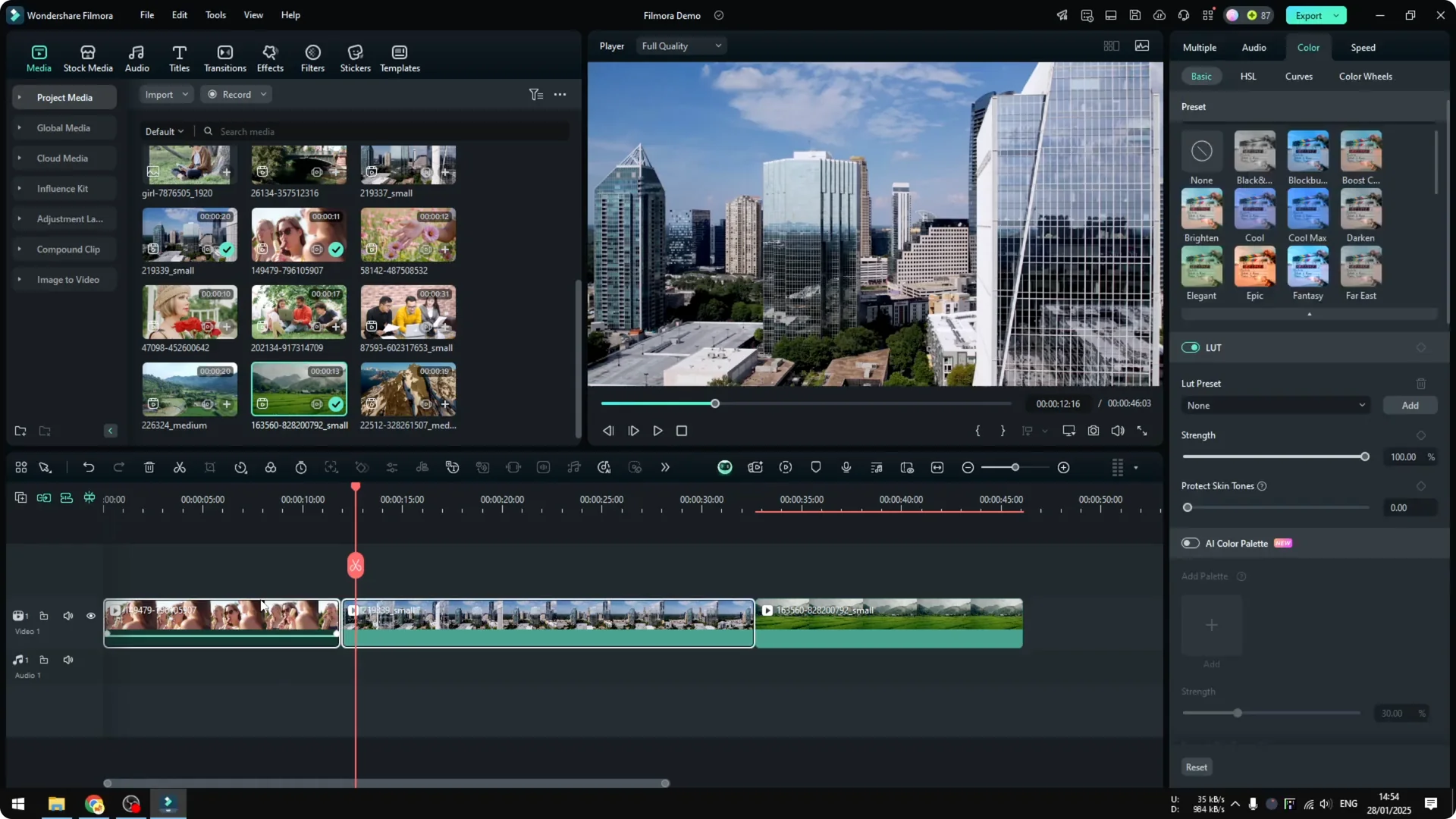Mute the Audio 1 track speaker icon

pos(67,659)
